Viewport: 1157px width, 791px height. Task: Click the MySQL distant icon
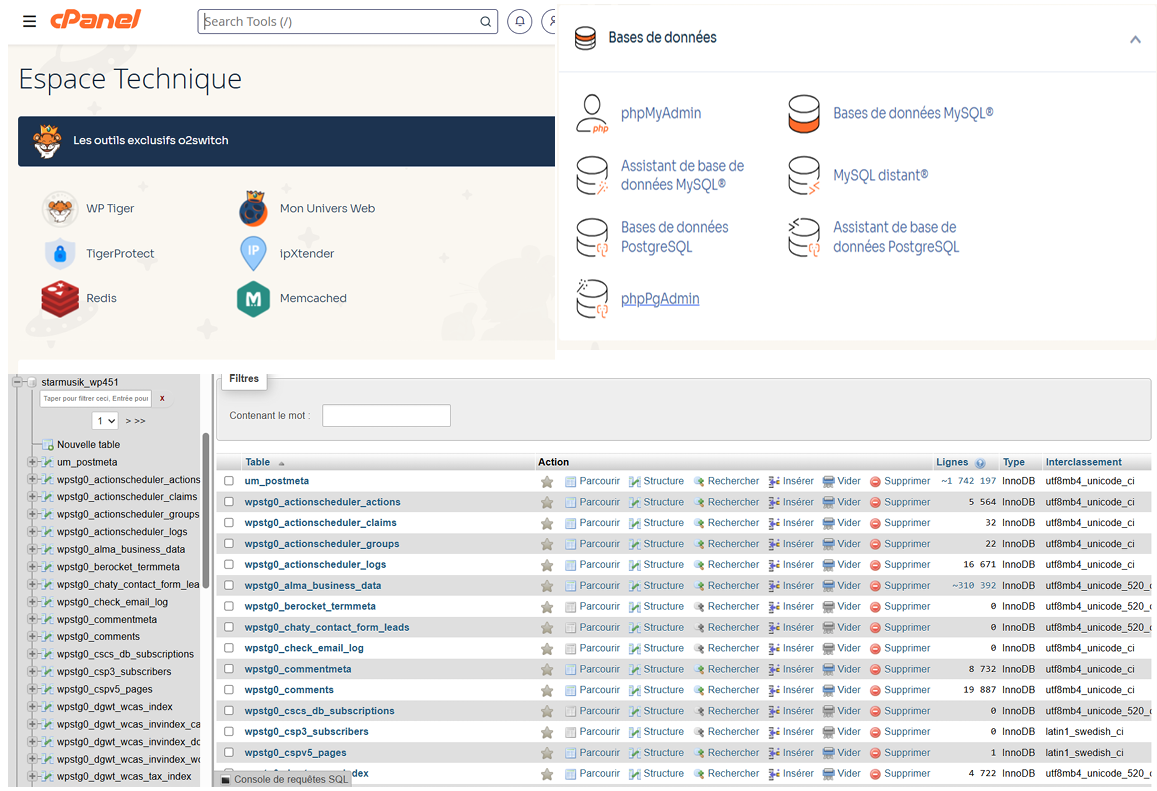[x=804, y=175]
